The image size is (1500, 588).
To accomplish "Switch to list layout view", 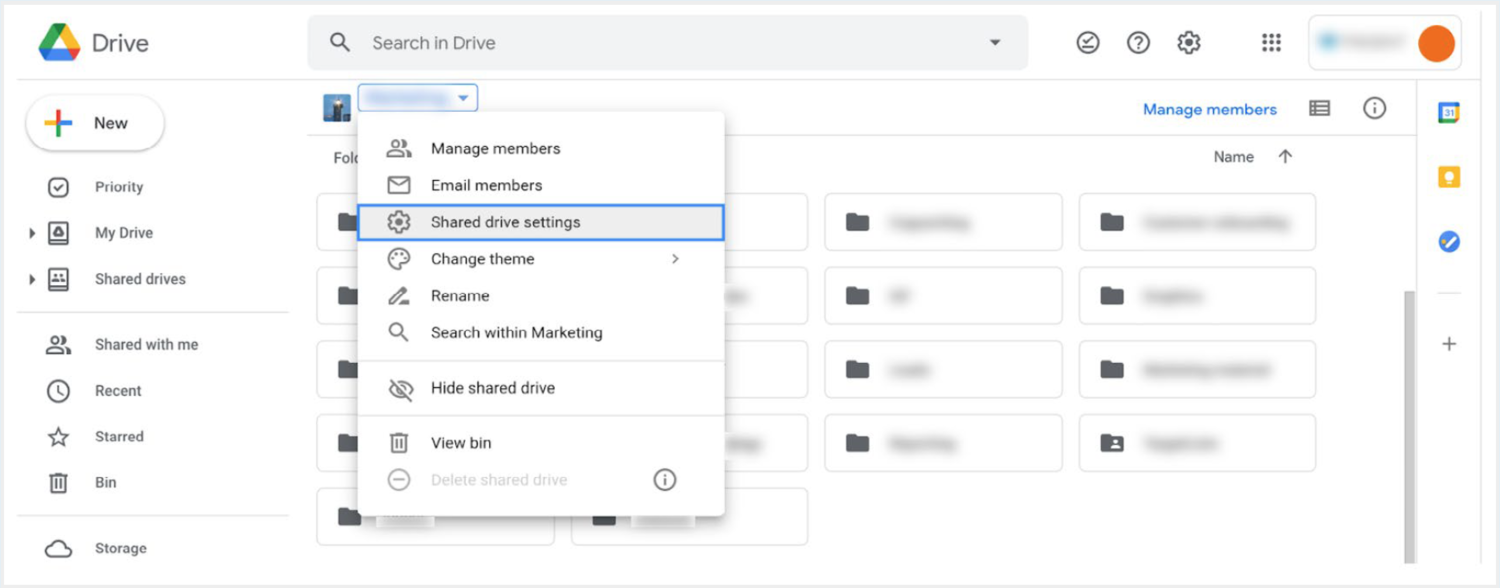I will point(1320,108).
